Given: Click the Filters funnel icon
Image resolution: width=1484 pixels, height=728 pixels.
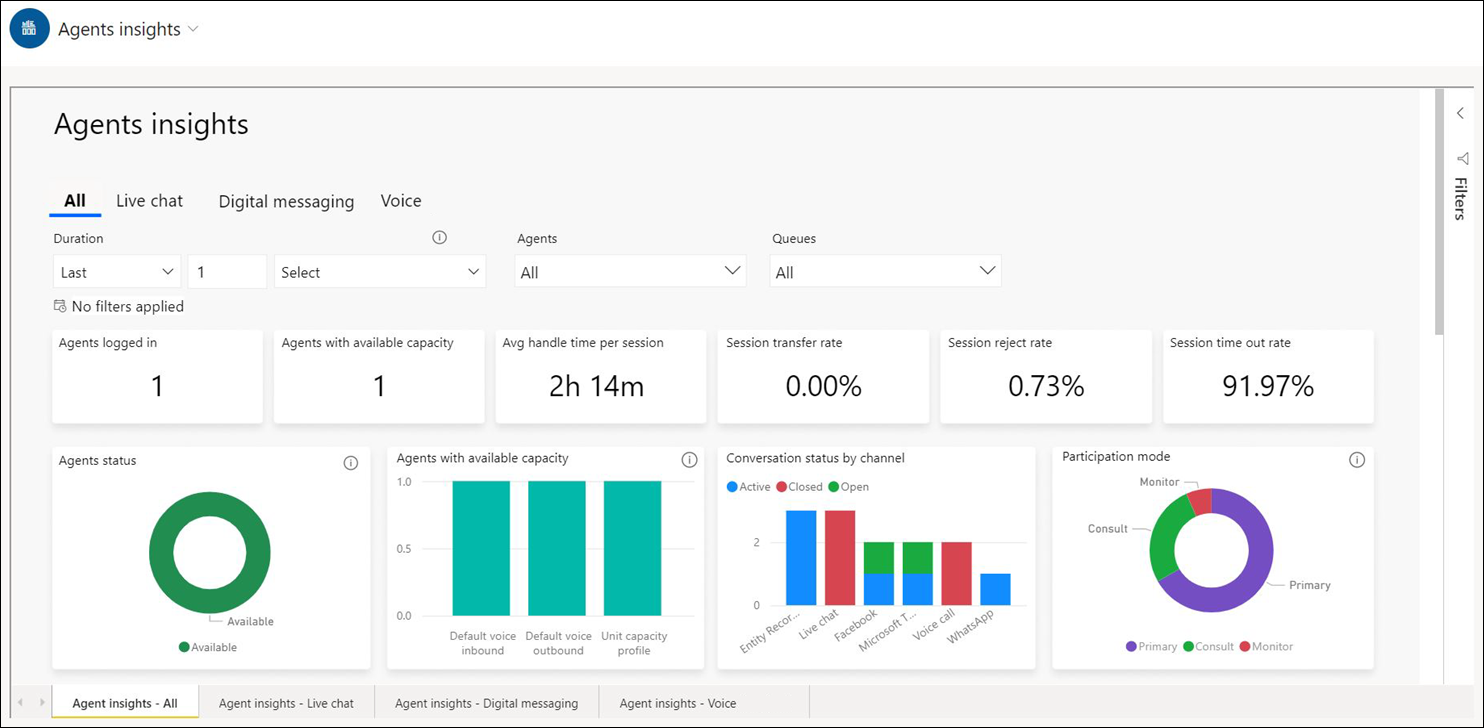Looking at the screenshot, I should click(1462, 158).
